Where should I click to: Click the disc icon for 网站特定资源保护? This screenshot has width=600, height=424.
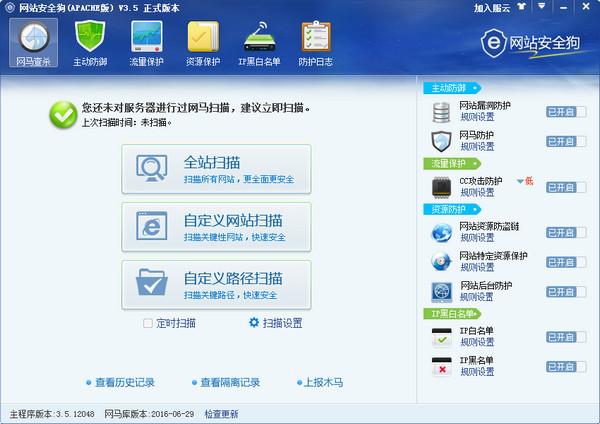click(x=441, y=262)
